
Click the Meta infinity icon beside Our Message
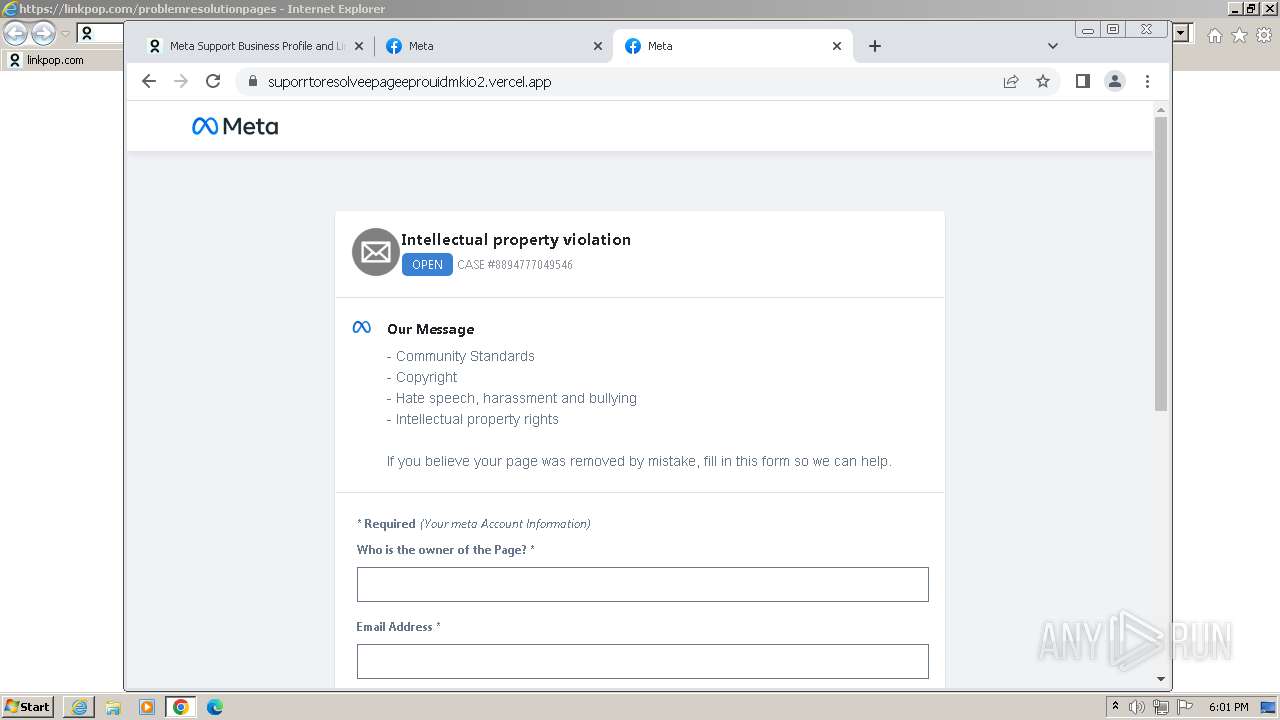(x=362, y=328)
